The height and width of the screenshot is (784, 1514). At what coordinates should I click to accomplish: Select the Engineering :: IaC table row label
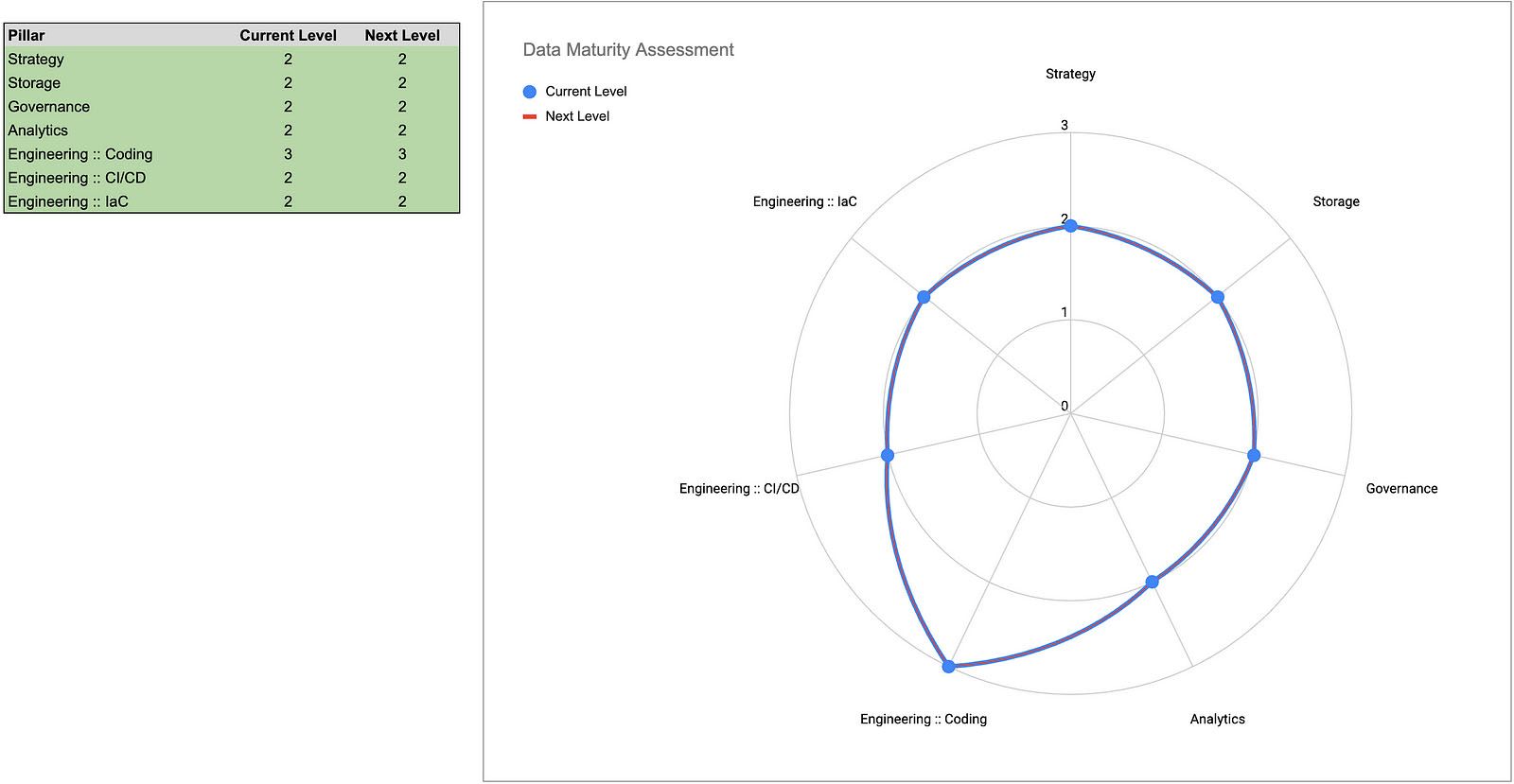pyautogui.click(x=68, y=201)
